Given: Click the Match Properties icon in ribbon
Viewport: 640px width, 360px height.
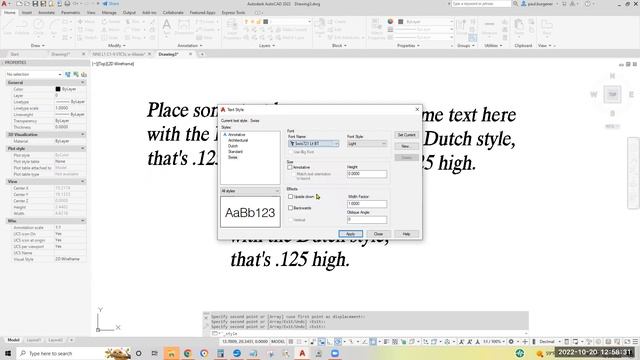Looking at the screenshot, I should coord(376,28).
